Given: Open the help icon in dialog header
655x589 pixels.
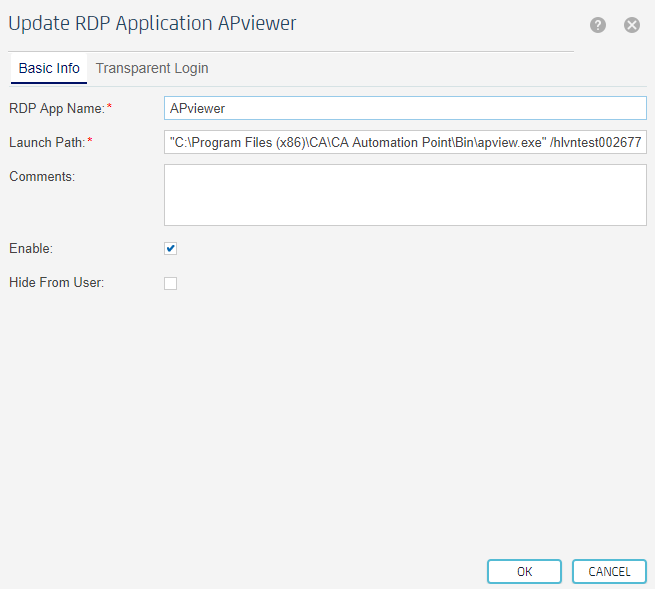Looking at the screenshot, I should click(598, 25).
